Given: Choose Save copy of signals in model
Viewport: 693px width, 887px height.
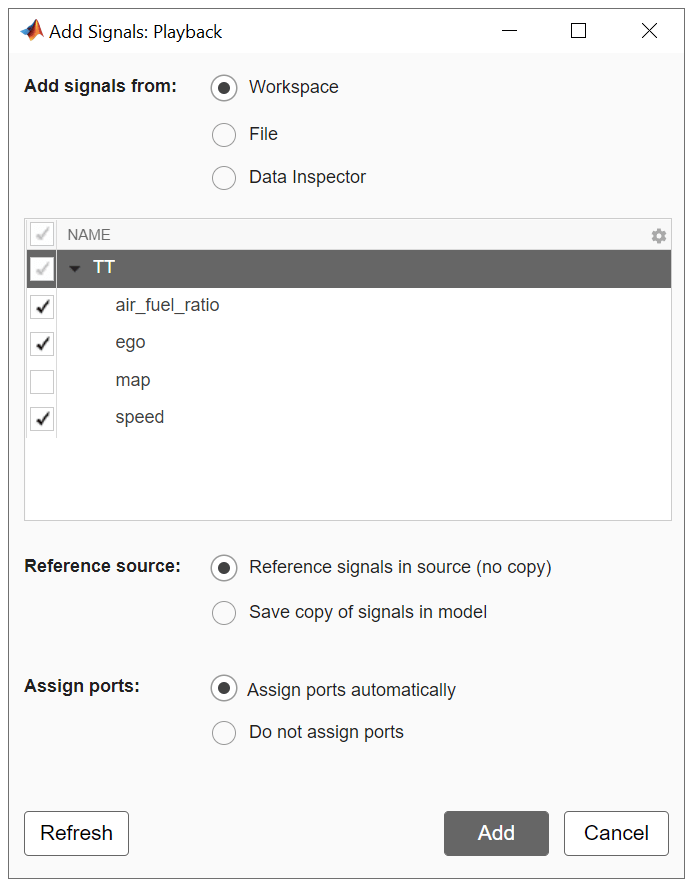Looking at the screenshot, I should pos(224,612).
